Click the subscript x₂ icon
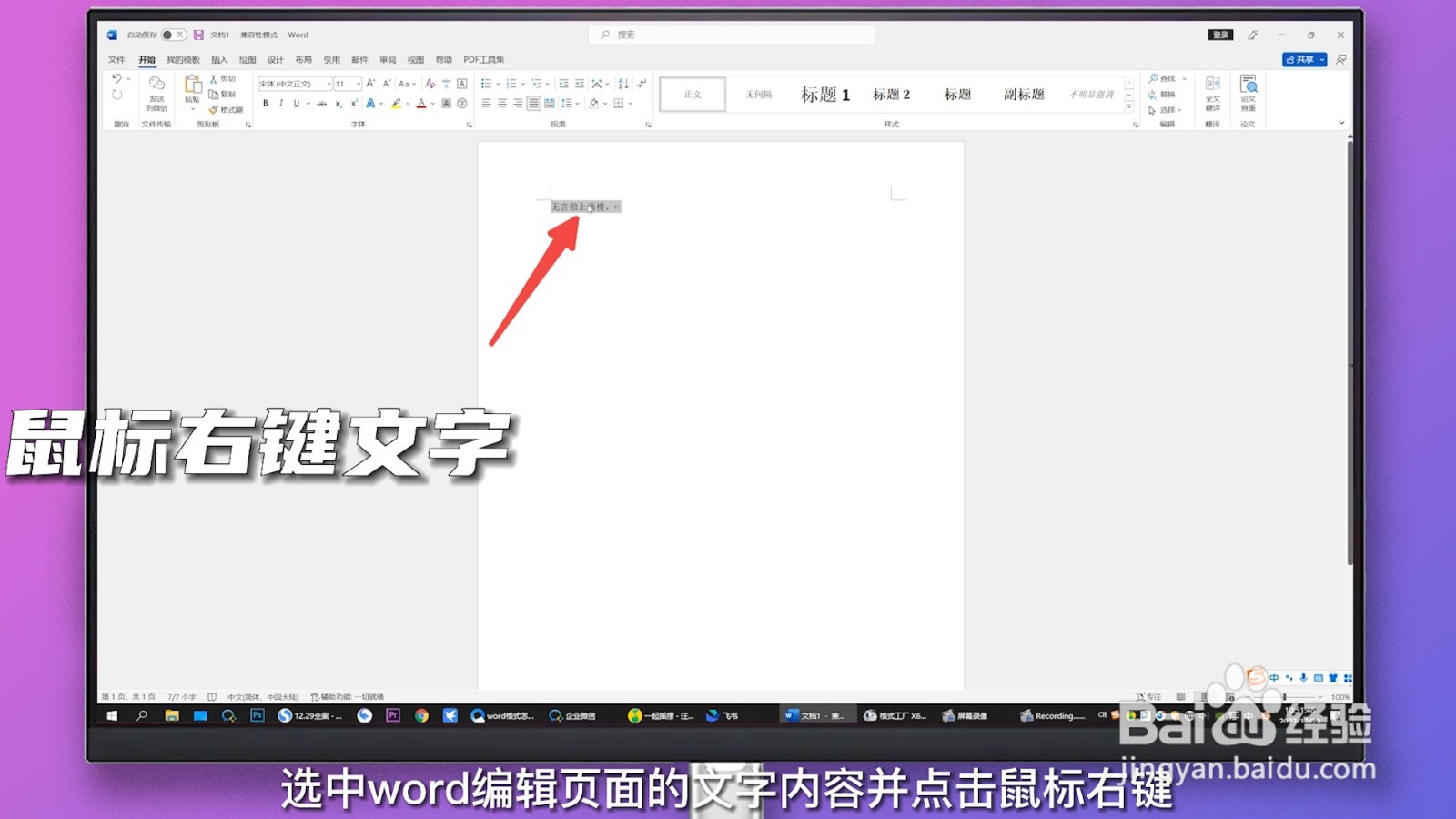This screenshot has width=1456, height=819. (339, 104)
